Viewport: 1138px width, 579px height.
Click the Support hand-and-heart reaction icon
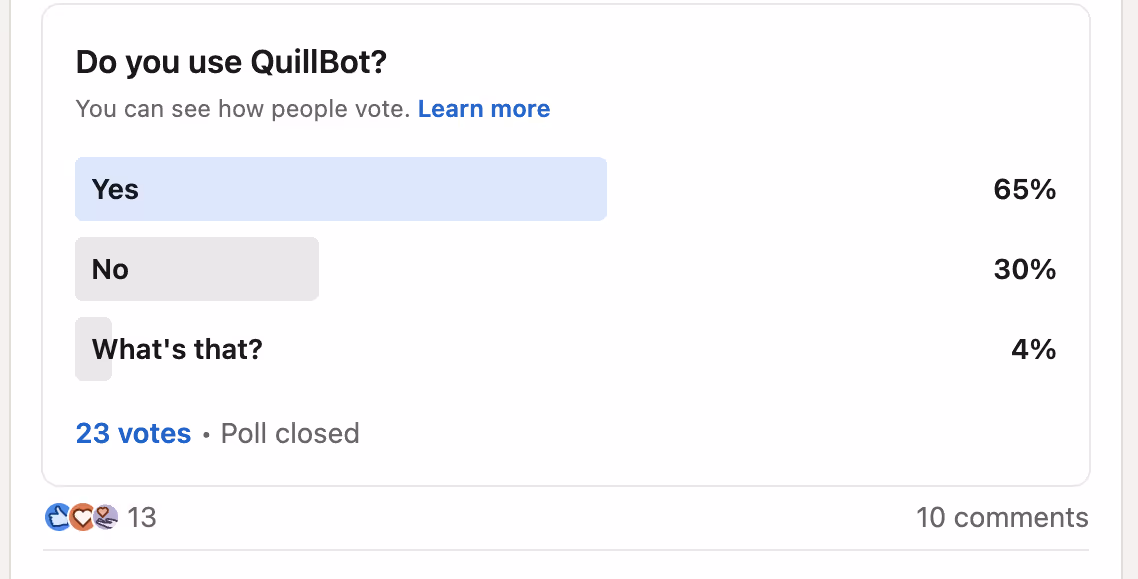click(105, 517)
